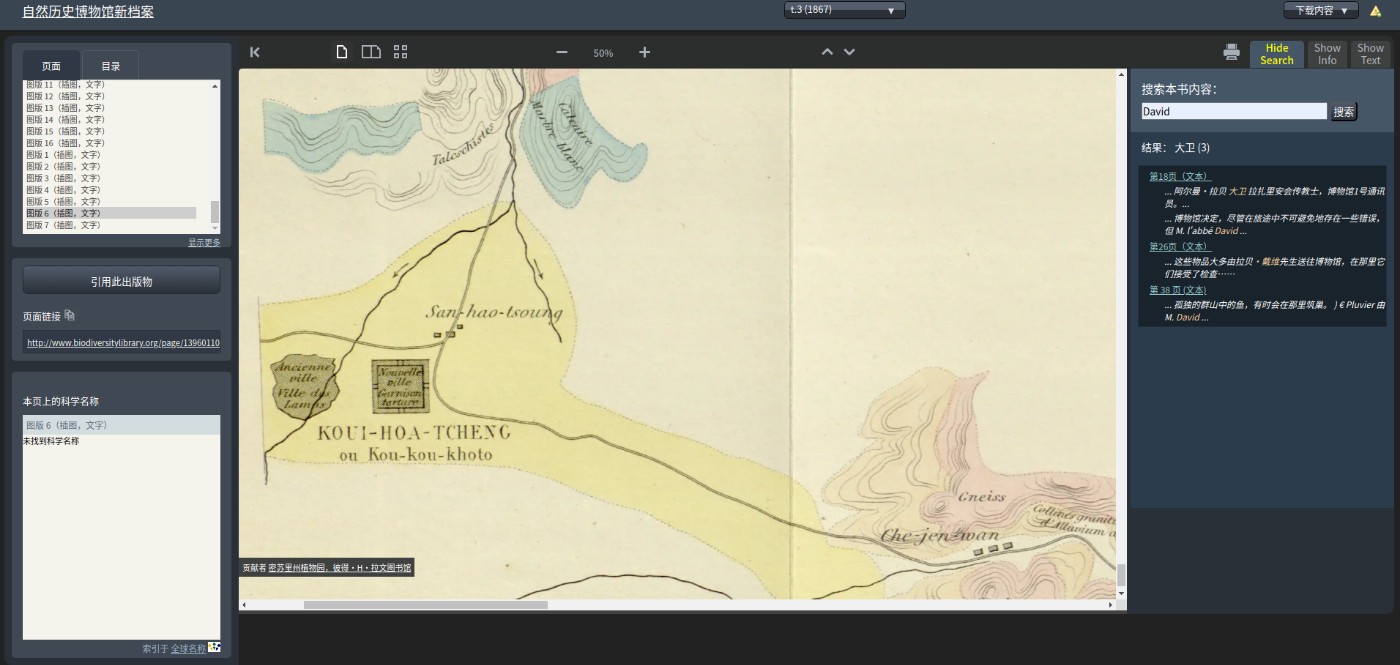Viewport: 1400px width, 665px height.
Task: Zoom out with the minus icon
Action: click(x=562, y=52)
